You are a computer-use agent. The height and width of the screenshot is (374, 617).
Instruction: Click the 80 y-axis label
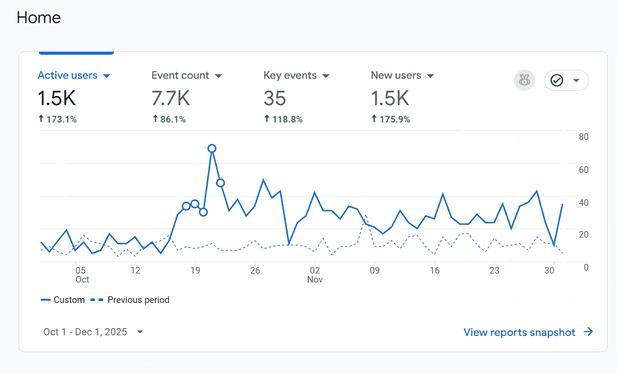pos(584,137)
